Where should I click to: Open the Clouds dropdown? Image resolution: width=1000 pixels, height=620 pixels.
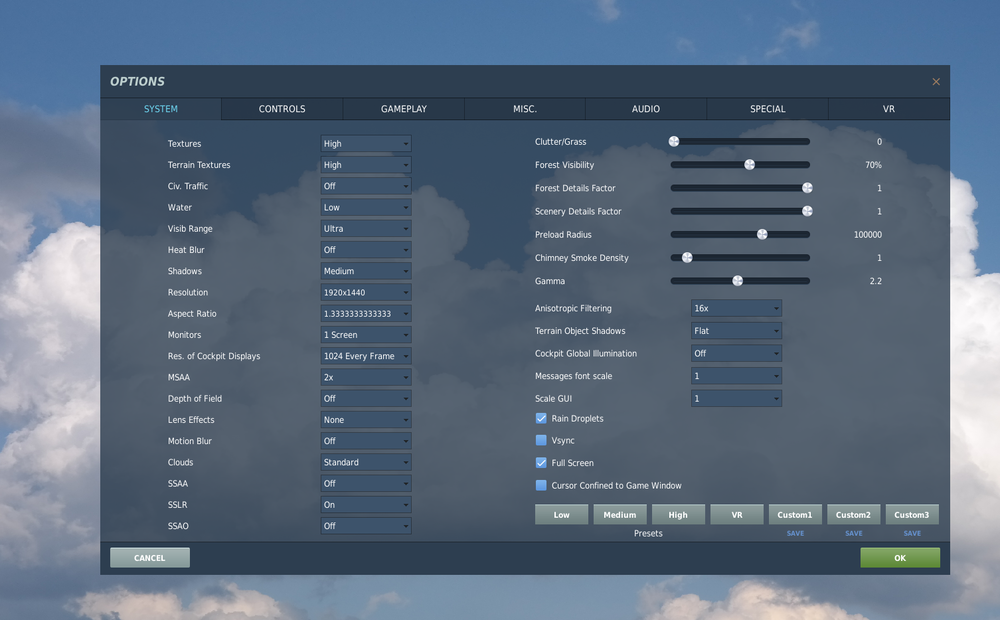click(x=365, y=462)
